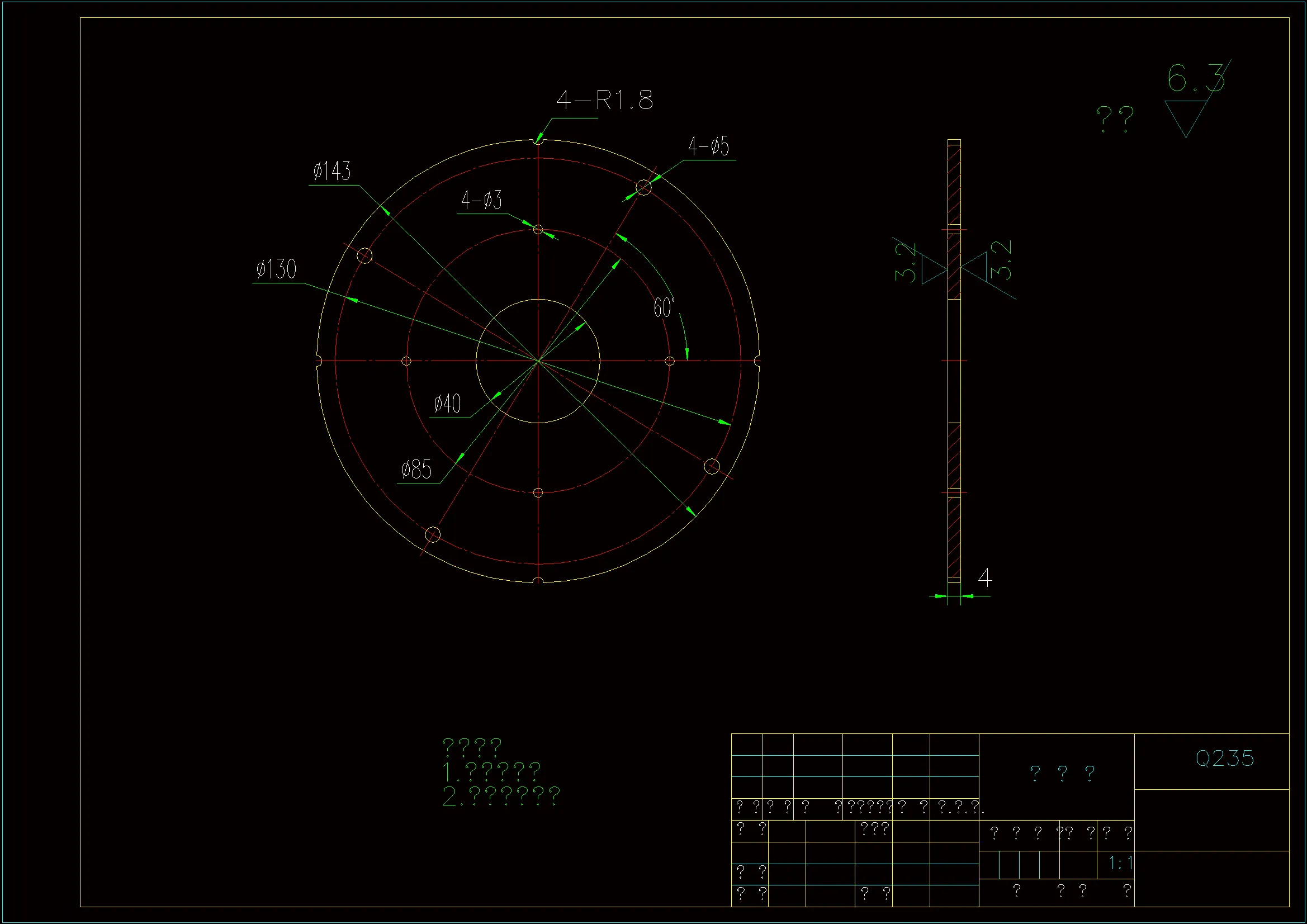Select the Q235 material text in title block
The image size is (1307, 924).
point(1224,759)
